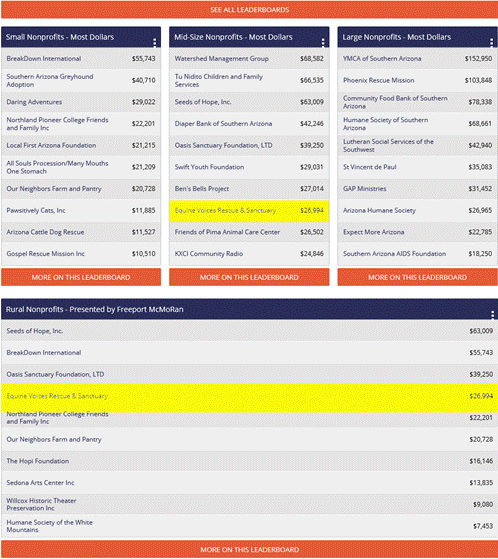
Task: Open Large Nonprofits three-dot menu
Action: [491, 42]
